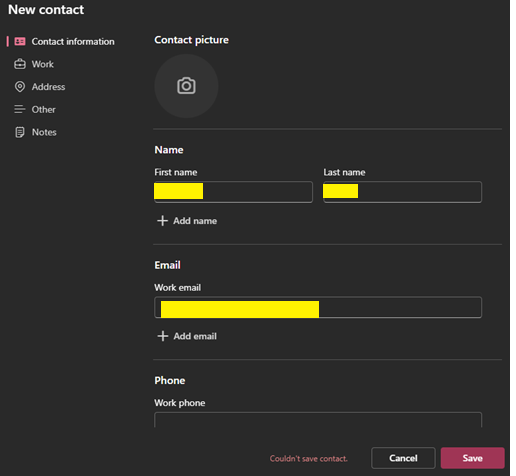
Task: Click the Work phone label
Action: [x=180, y=403]
